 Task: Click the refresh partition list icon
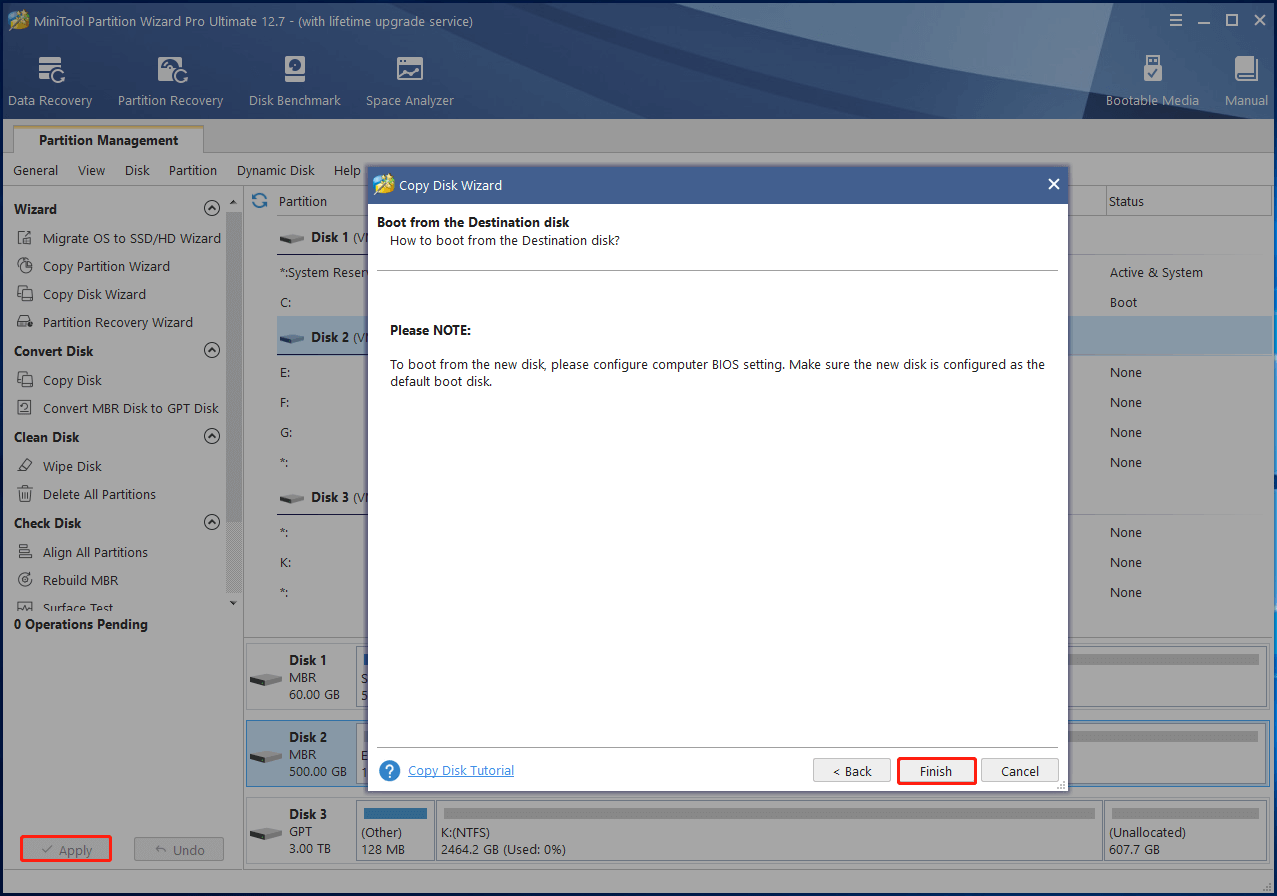(x=260, y=201)
